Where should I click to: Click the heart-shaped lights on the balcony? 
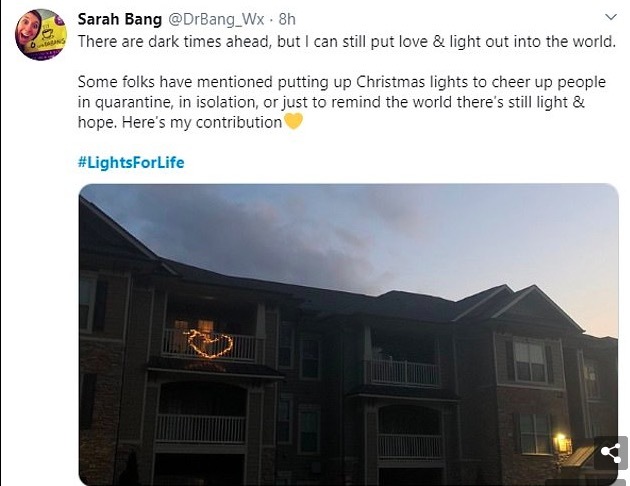[210, 344]
